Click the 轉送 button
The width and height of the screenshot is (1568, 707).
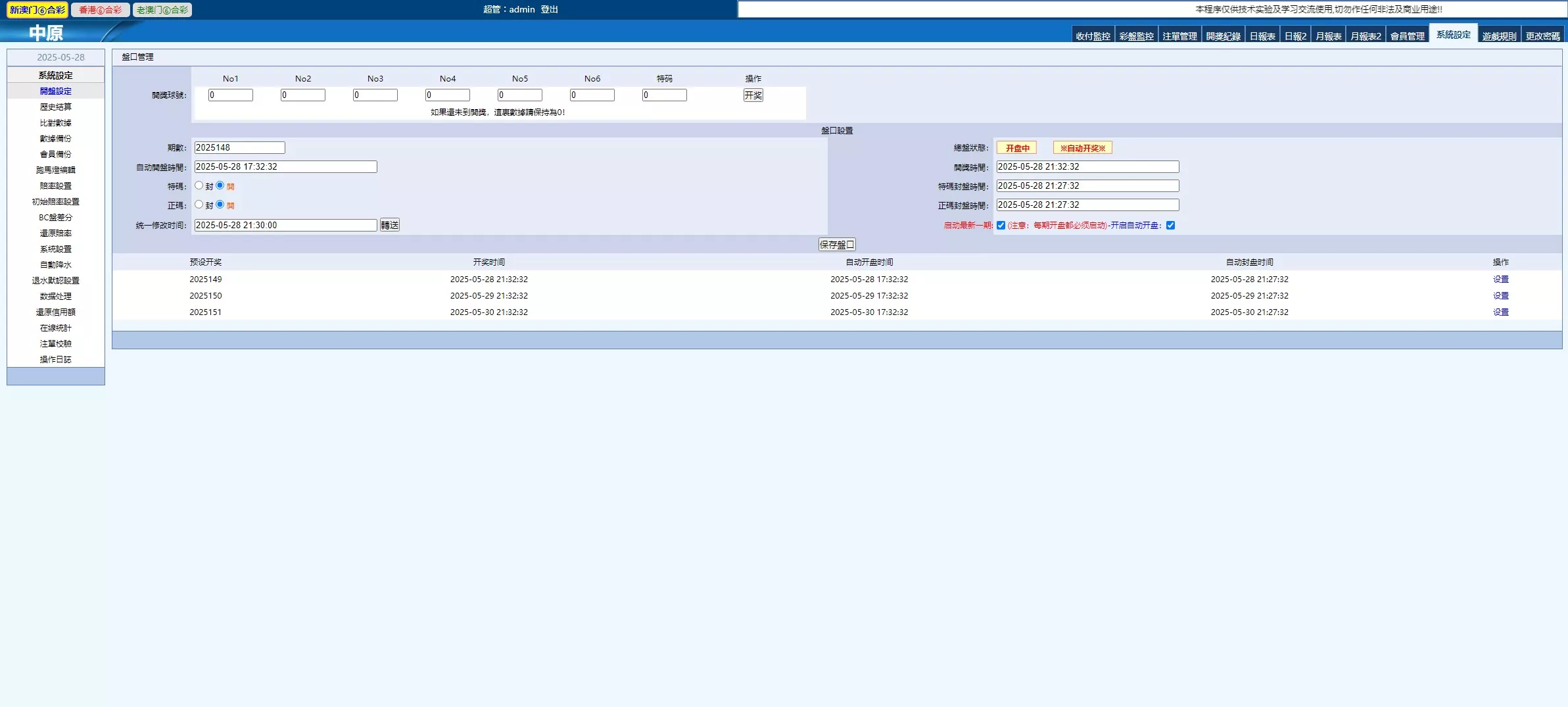click(x=389, y=225)
